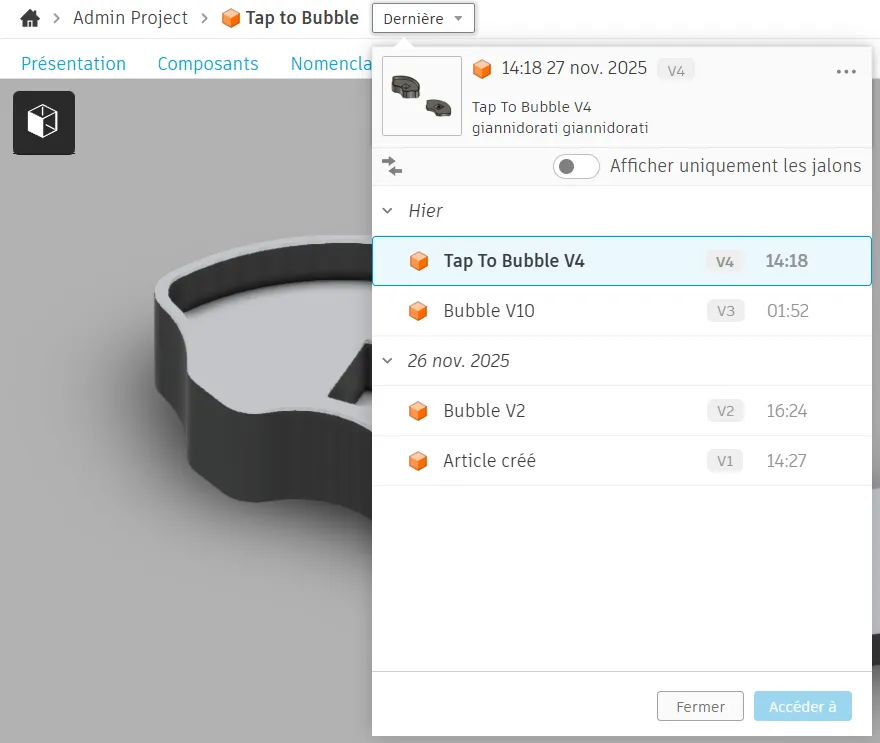Image resolution: width=880 pixels, height=743 pixels.
Task: Click orange cube icon beside Article créé
Action: 418,461
